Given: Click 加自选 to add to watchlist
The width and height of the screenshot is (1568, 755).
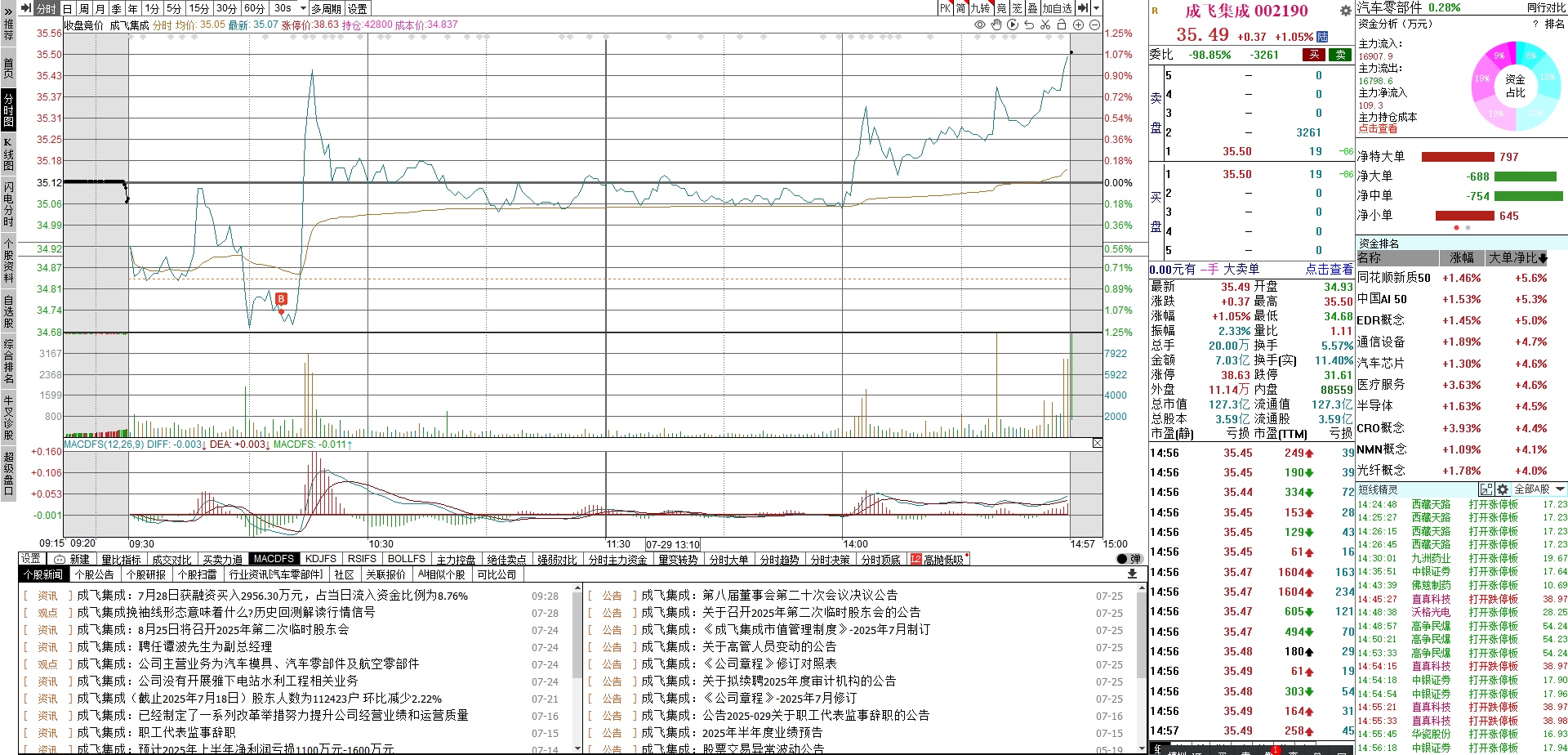Looking at the screenshot, I should coord(1057,8).
